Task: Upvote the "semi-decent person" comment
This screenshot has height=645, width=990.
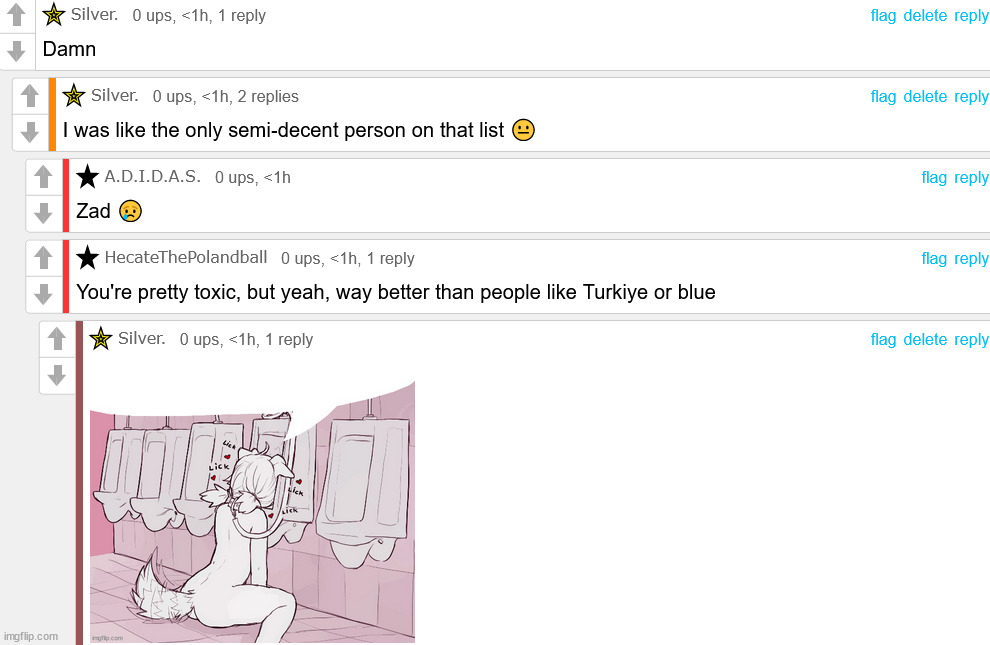Action: 30,96
